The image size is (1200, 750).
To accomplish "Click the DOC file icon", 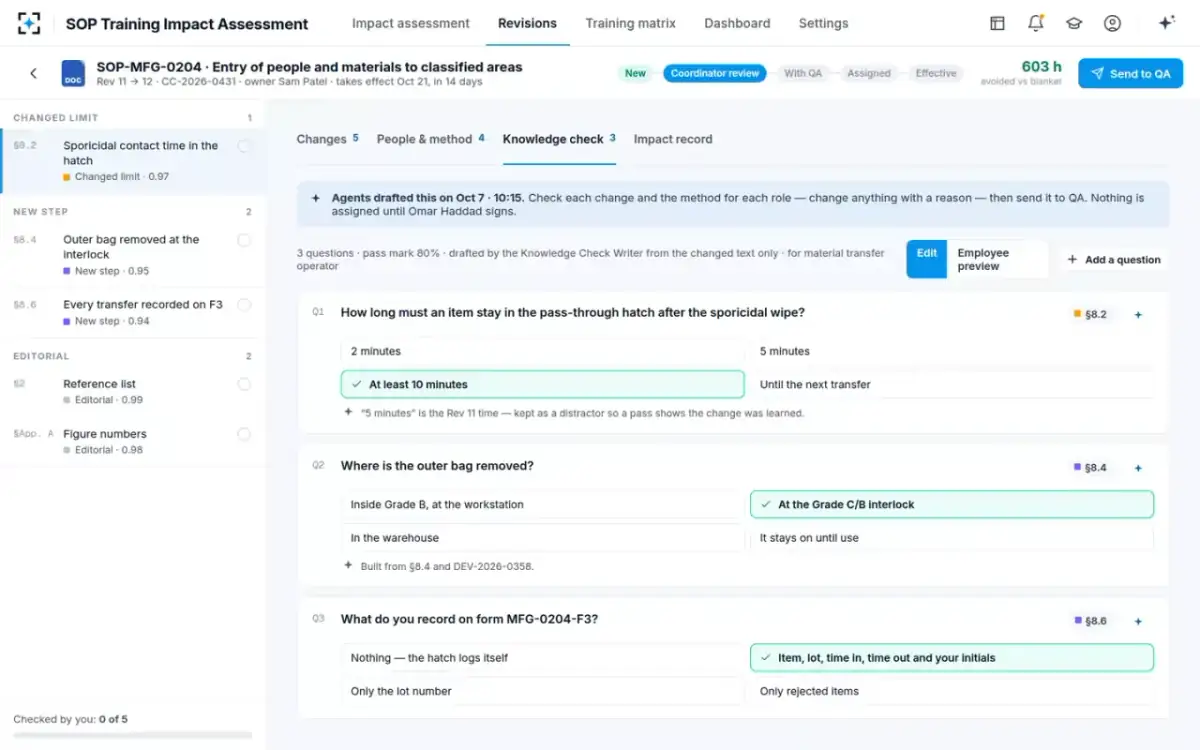I will pyautogui.click(x=73, y=73).
